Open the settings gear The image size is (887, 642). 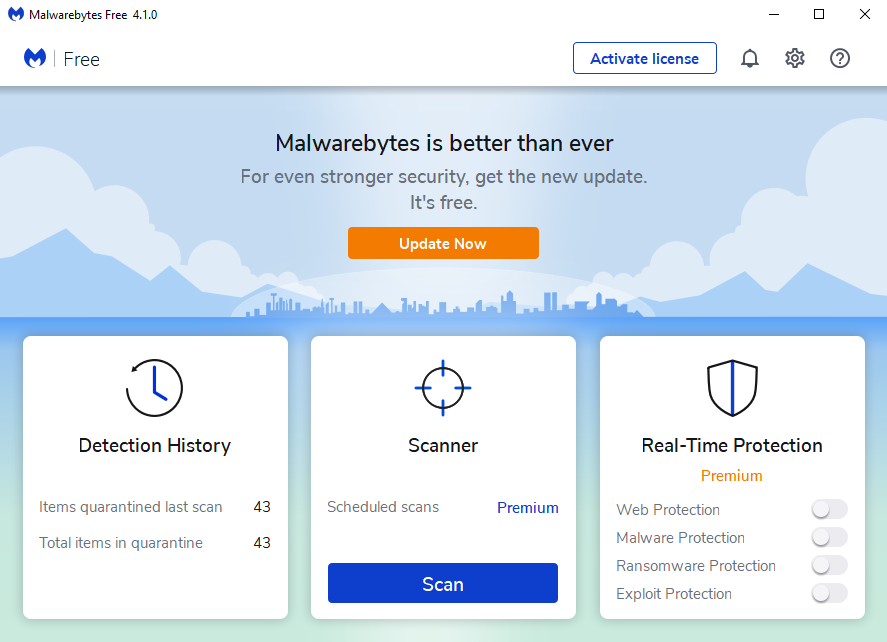click(794, 58)
